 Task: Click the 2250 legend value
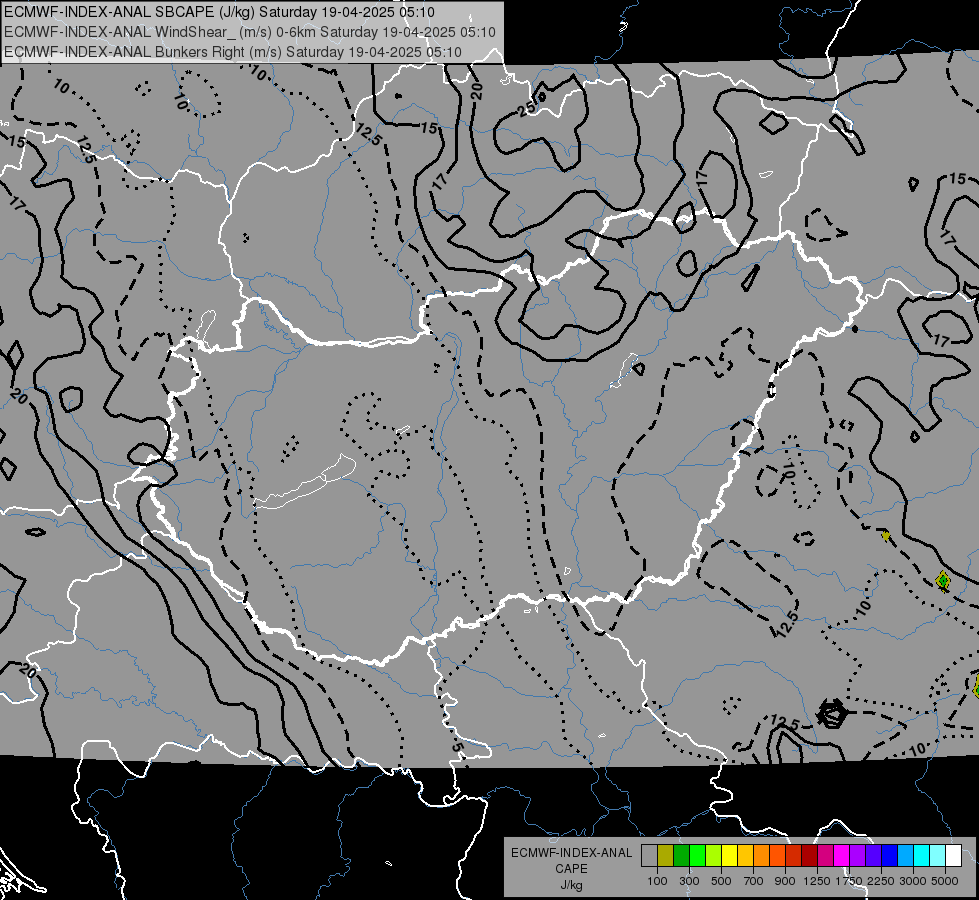click(x=881, y=881)
